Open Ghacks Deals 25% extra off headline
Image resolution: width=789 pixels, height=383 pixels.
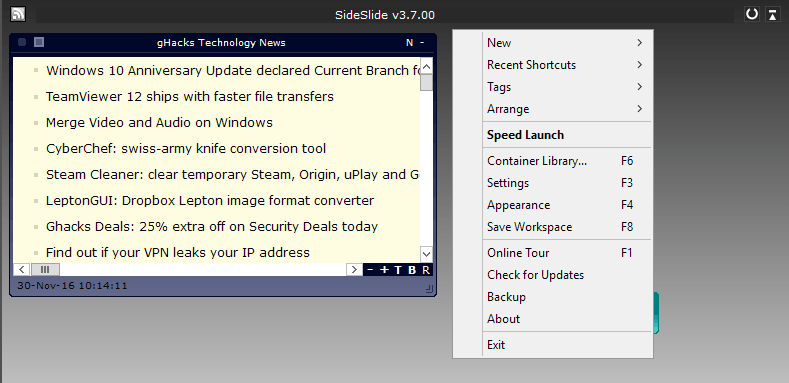tap(212, 226)
